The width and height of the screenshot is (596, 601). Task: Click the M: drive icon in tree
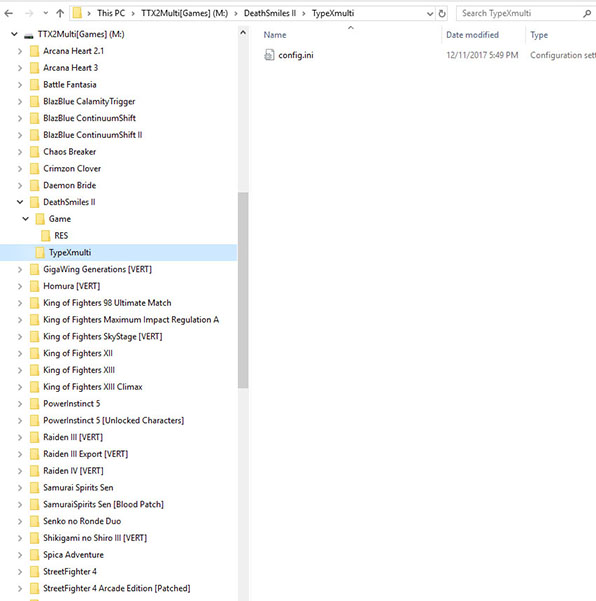click(28, 35)
